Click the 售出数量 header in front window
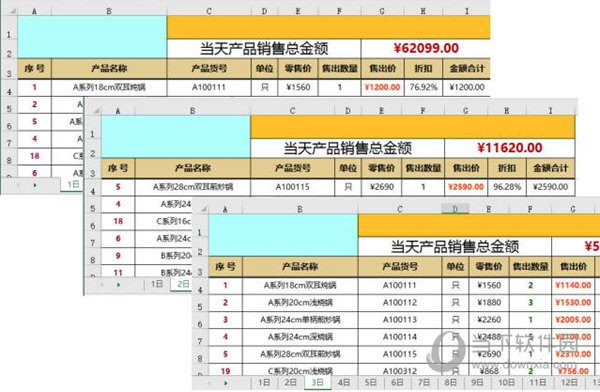Image resolution: width=600 pixels, height=392 pixels. click(x=530, y=266)
